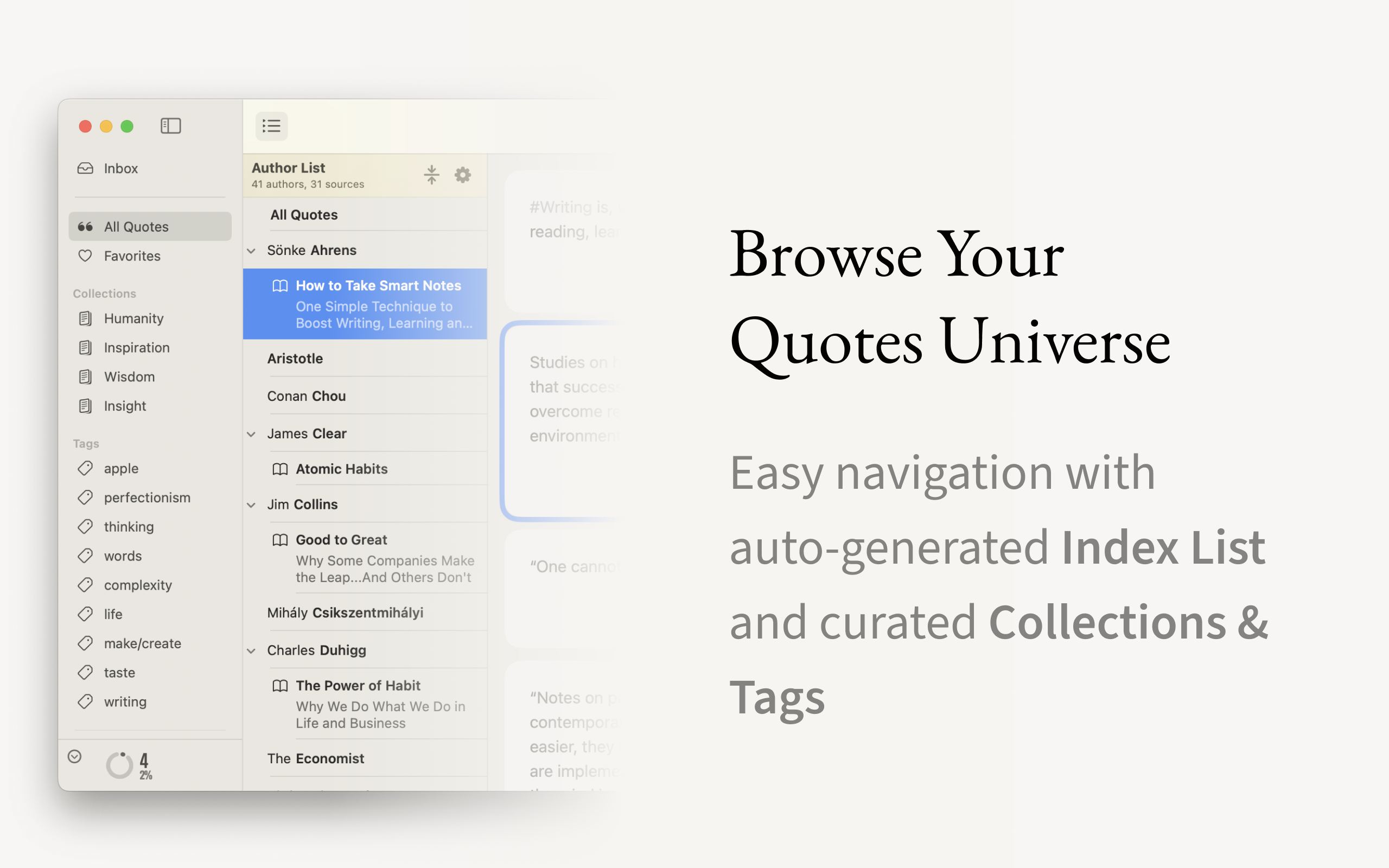This screenshot has height=868, width=1389.
Task: Select the words tag label
Action: 123,556
